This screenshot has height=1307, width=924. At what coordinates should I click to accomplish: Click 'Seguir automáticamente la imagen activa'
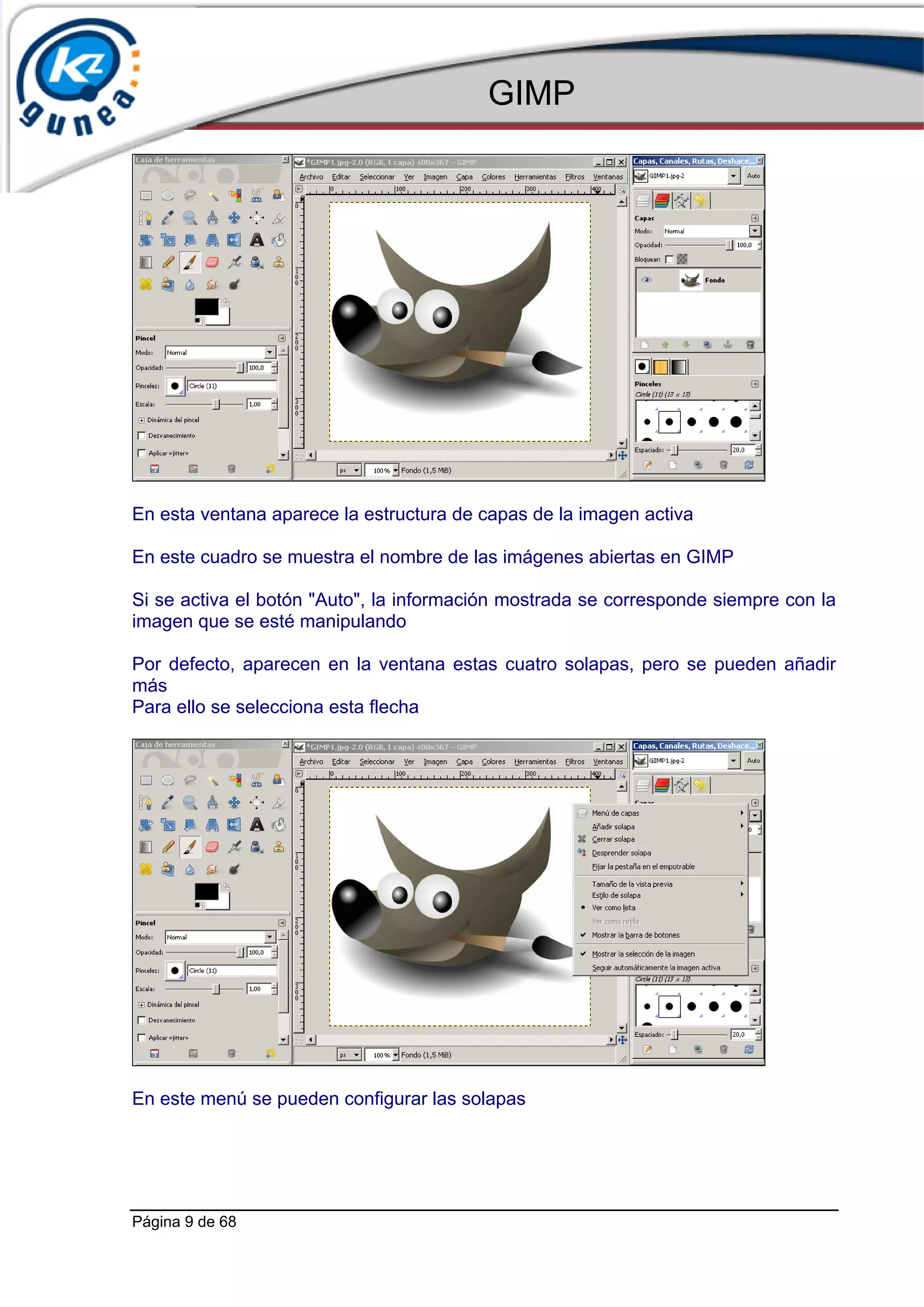click(x=660, y=967)
